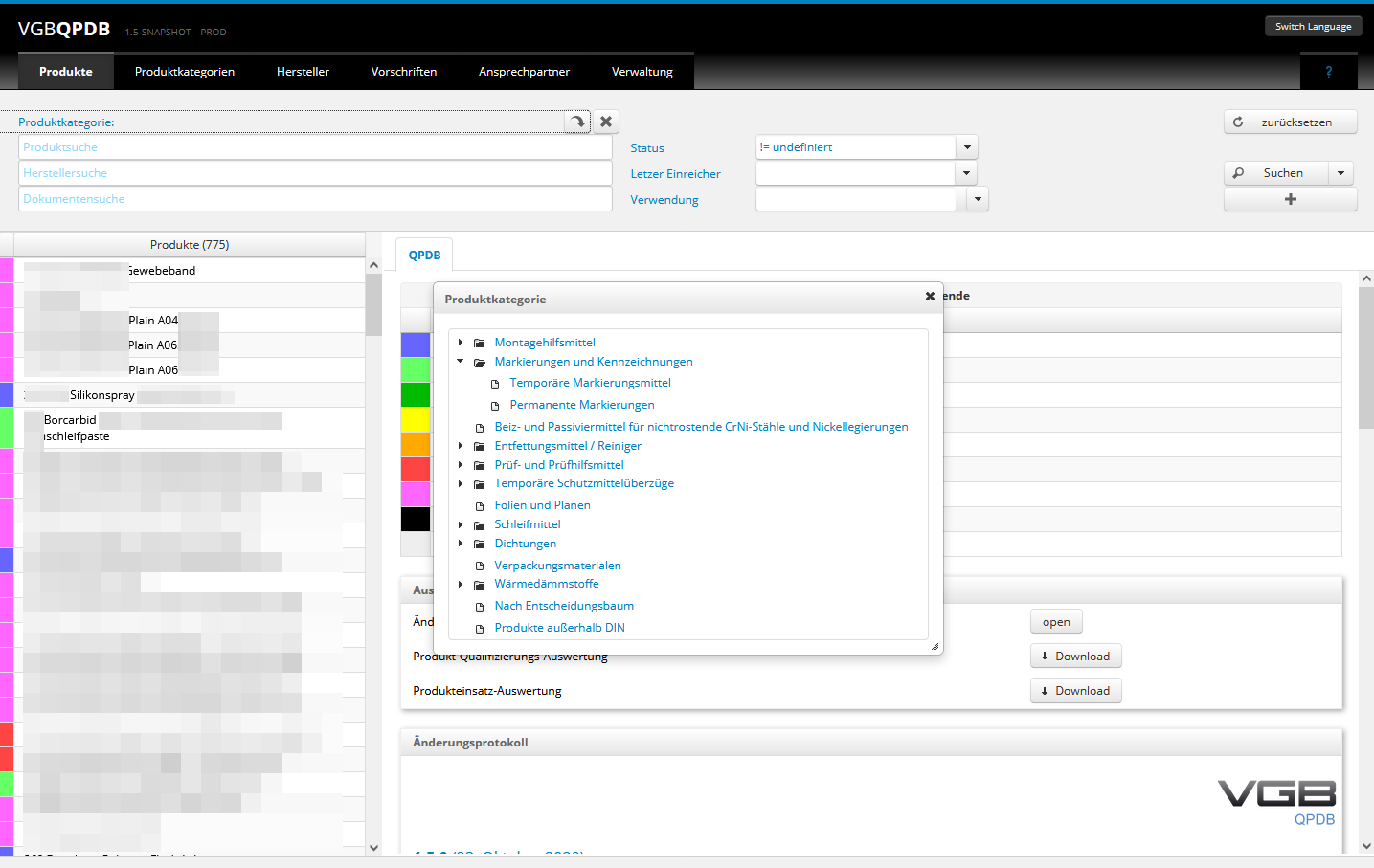
Task: Click the blue legend color swatch
Action: [x=416, y=345]
